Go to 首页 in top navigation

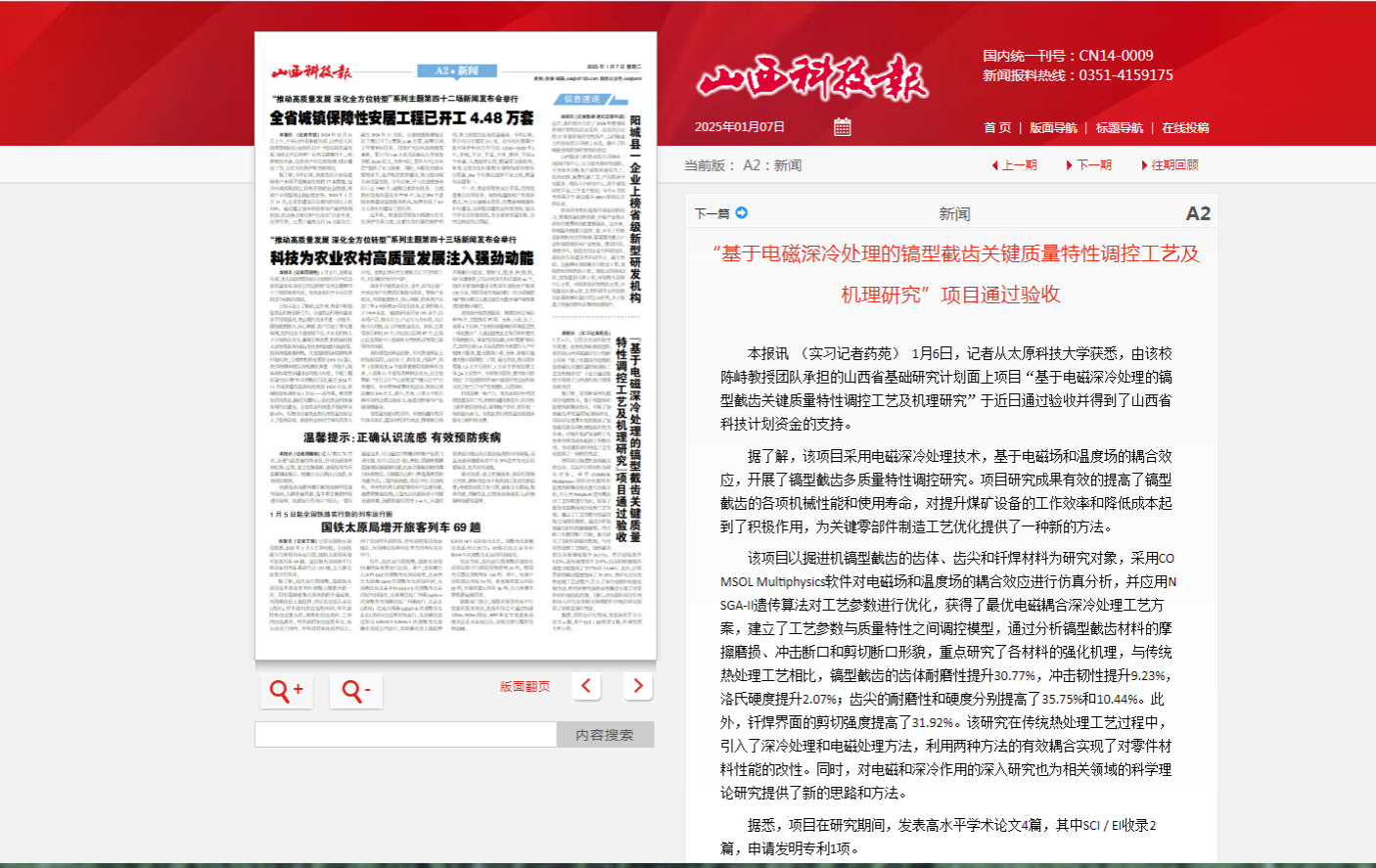996,128
